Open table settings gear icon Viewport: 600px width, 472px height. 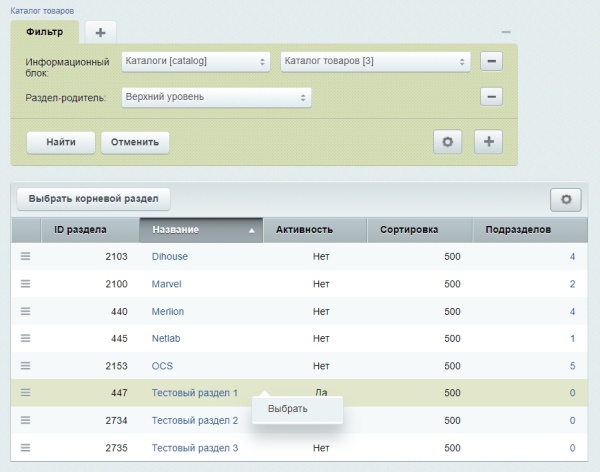[x=565, y=199]
